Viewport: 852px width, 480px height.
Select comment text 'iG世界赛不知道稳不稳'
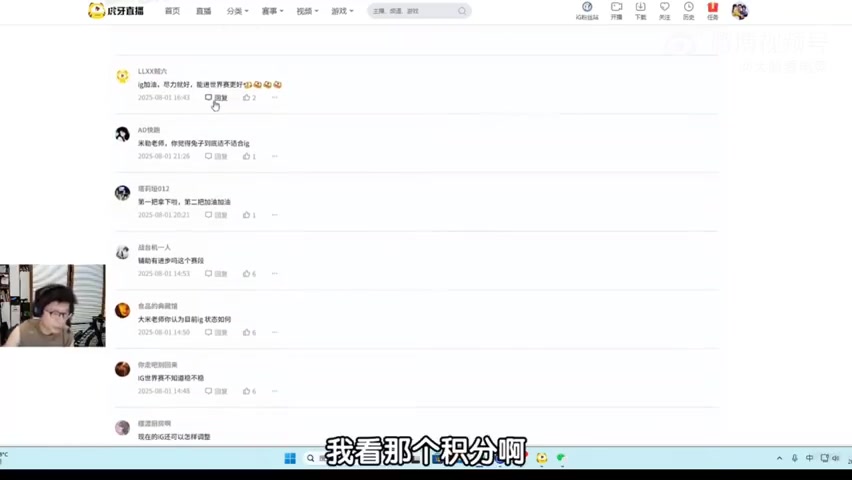point(171,378)
